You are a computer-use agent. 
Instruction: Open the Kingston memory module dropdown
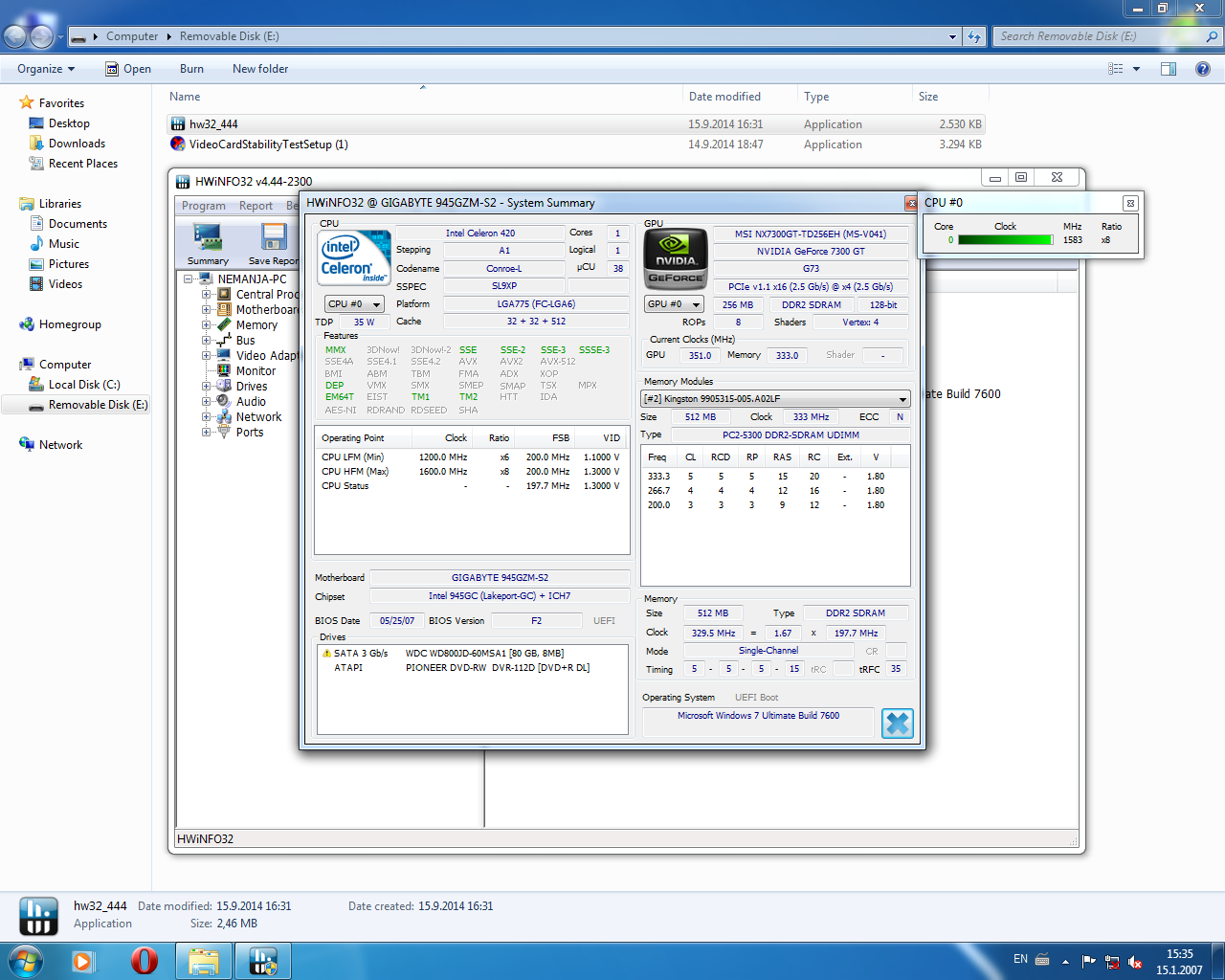[x=775, y=399]
